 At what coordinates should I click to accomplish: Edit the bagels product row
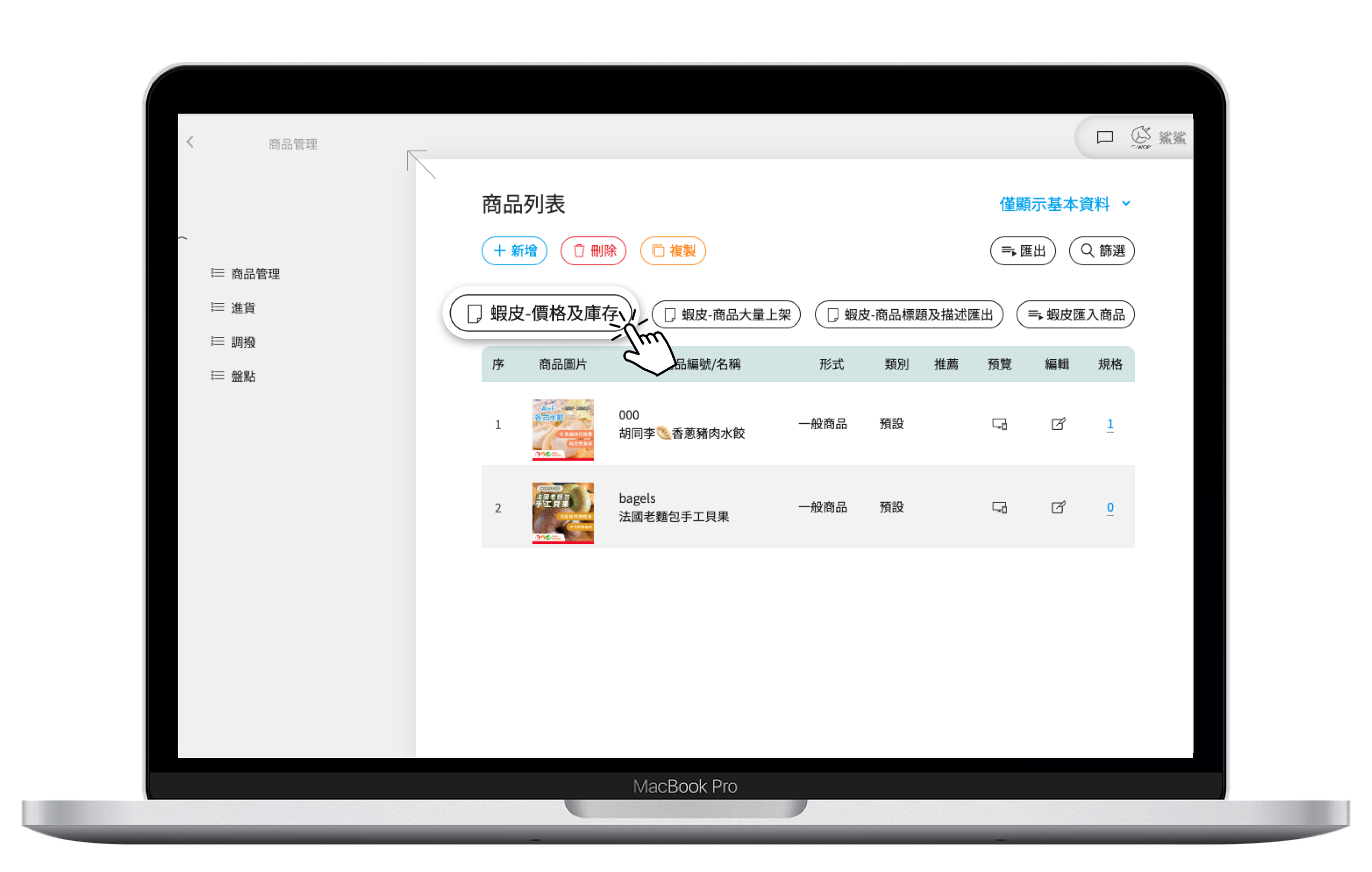point(1058,508)
